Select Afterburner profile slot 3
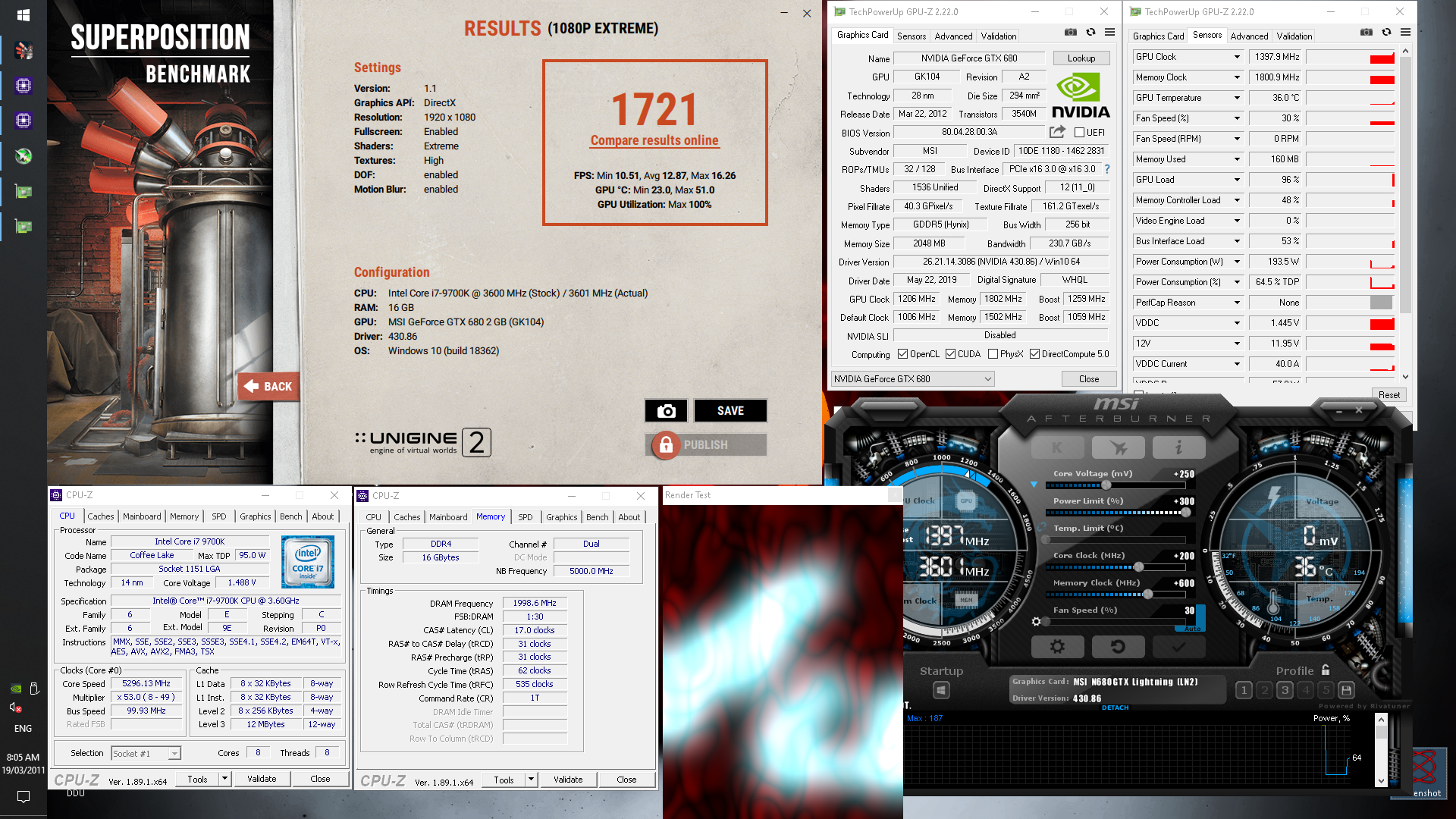The width and height of the screenshot is (1456, 819). click(x=1285, y=690)
